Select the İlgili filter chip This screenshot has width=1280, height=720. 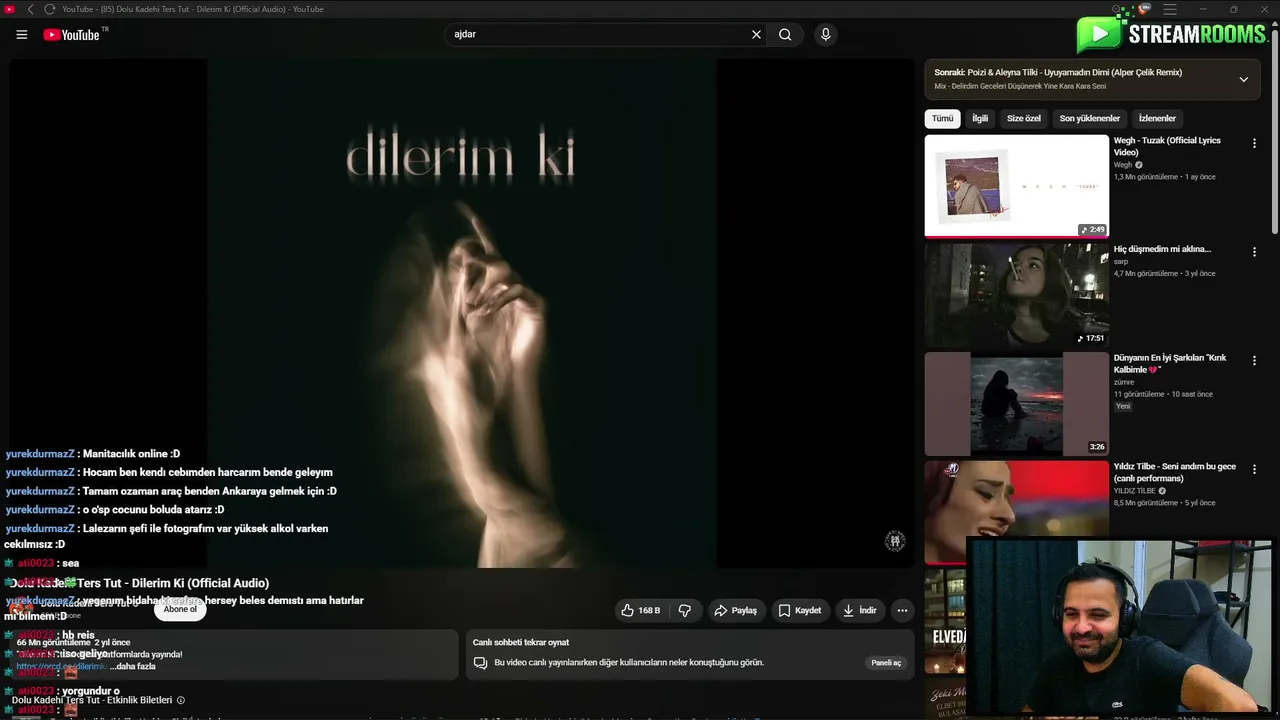point(980,118)
